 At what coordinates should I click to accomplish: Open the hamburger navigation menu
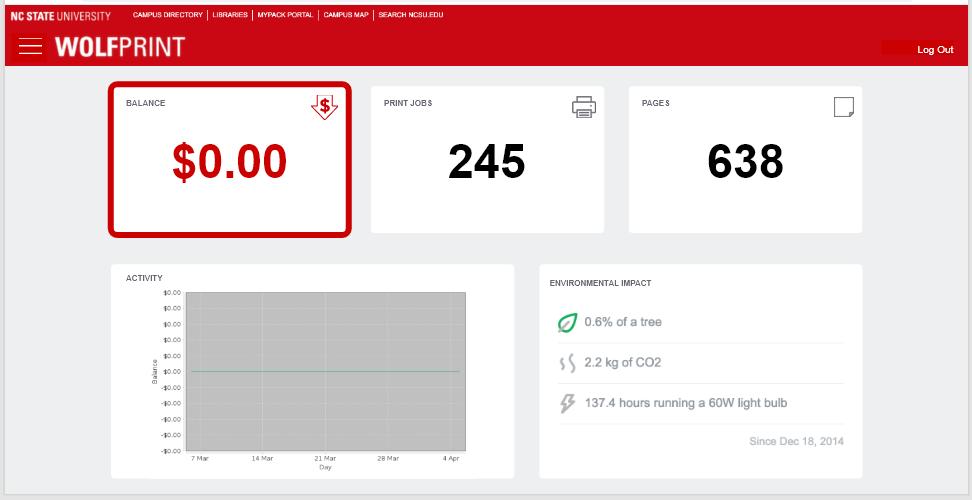(x=30, y=46)
